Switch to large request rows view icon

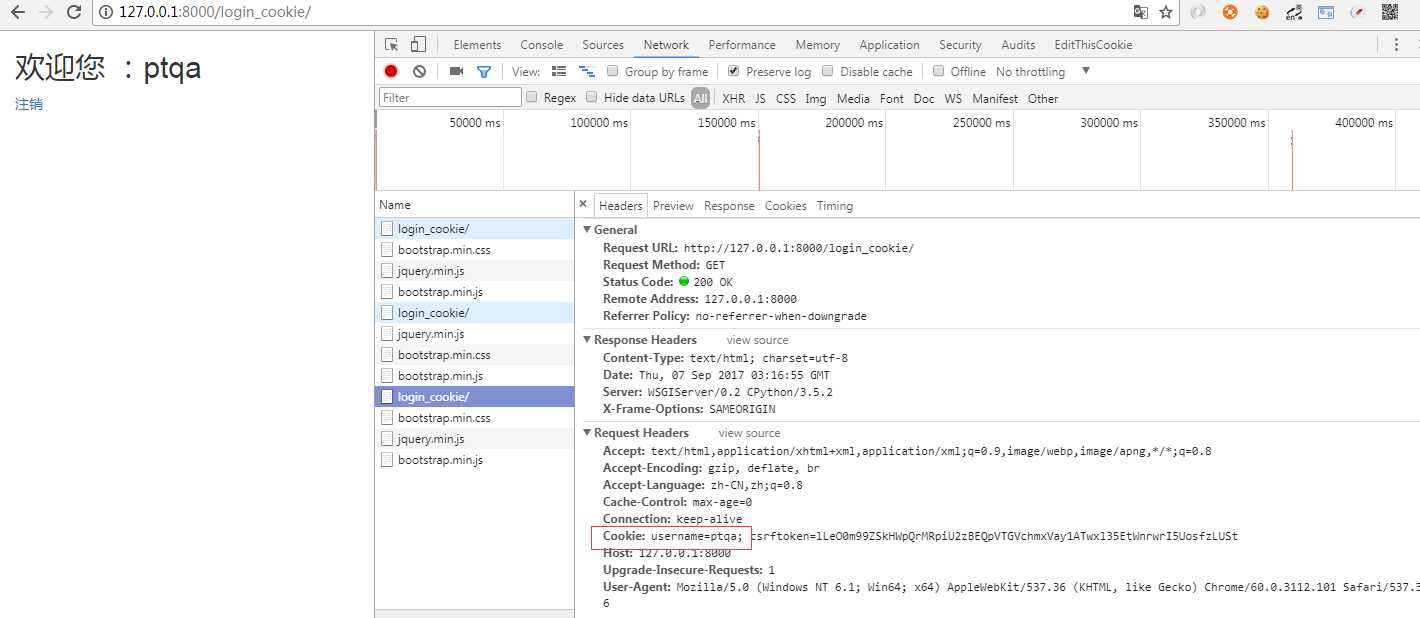pos(559,71)
